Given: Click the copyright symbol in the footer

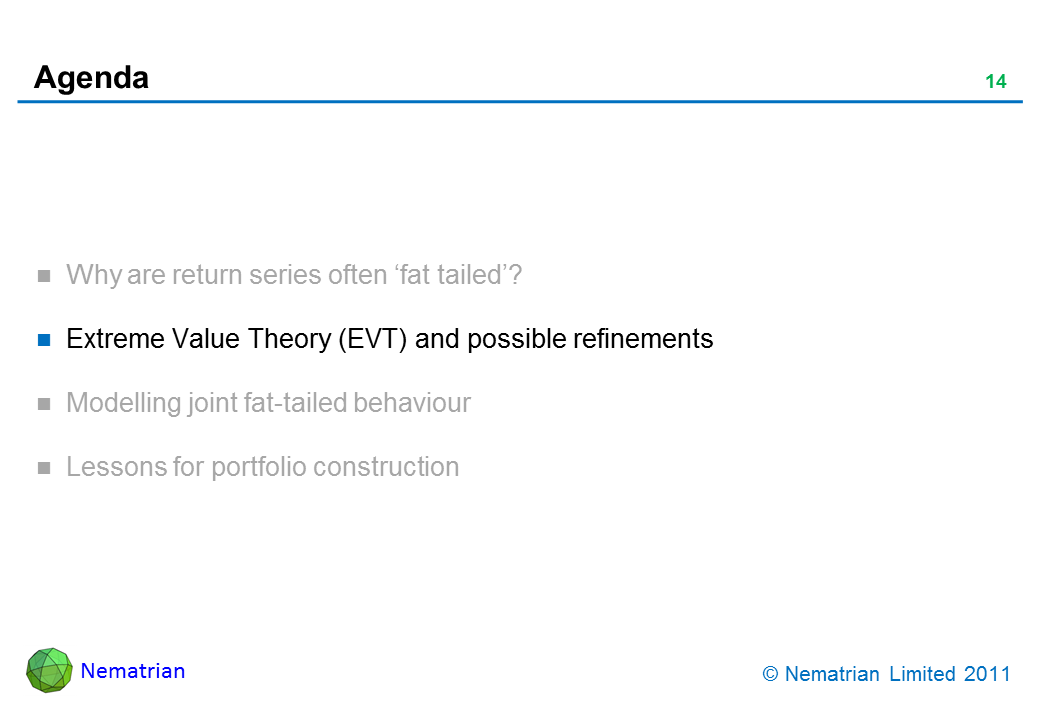Looking at the screenshot, I should [x=770, y=675].
